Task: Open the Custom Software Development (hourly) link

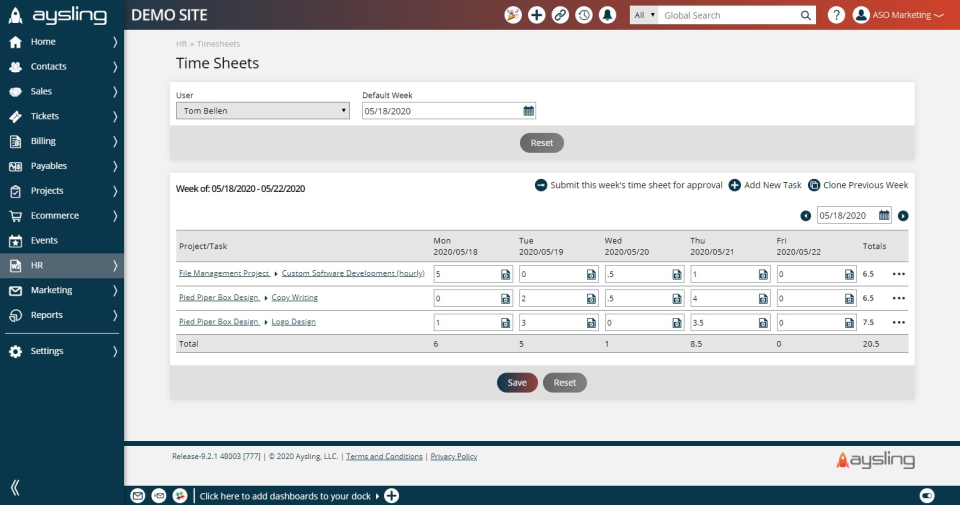Action: pos(353,273)
